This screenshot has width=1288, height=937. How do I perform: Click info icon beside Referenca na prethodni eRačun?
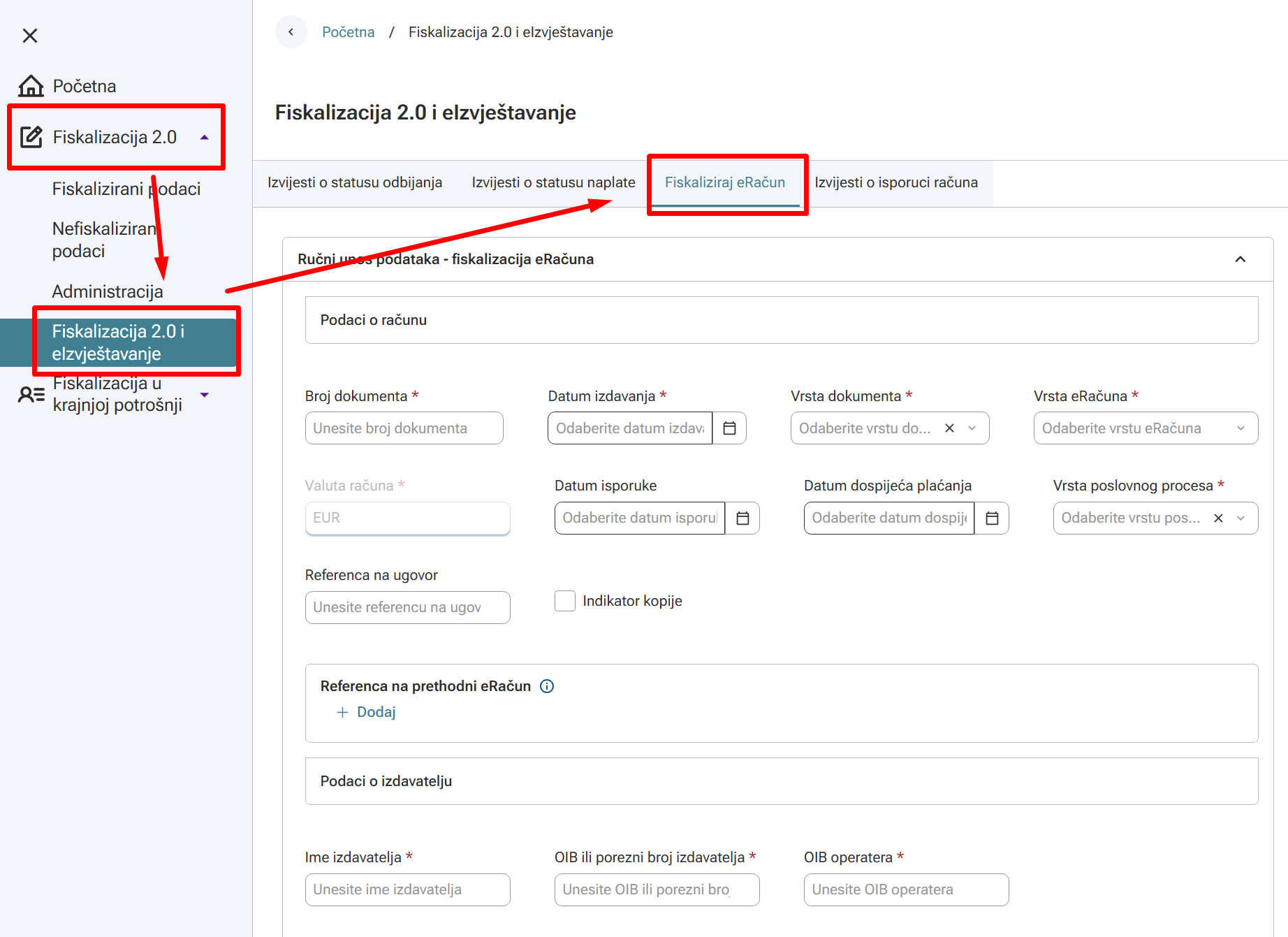coord(548,686)
